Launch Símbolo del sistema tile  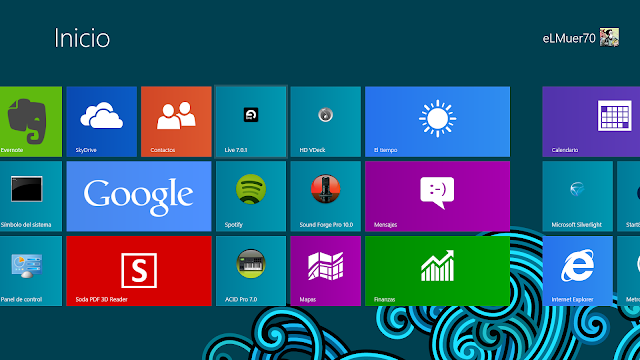click(x=31, y=196)
